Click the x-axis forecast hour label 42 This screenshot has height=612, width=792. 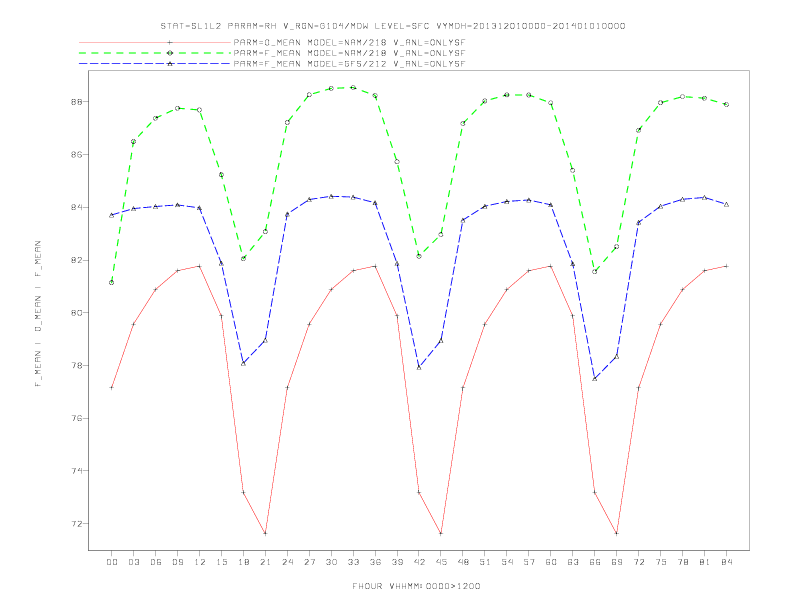click(x=419, y=562)
